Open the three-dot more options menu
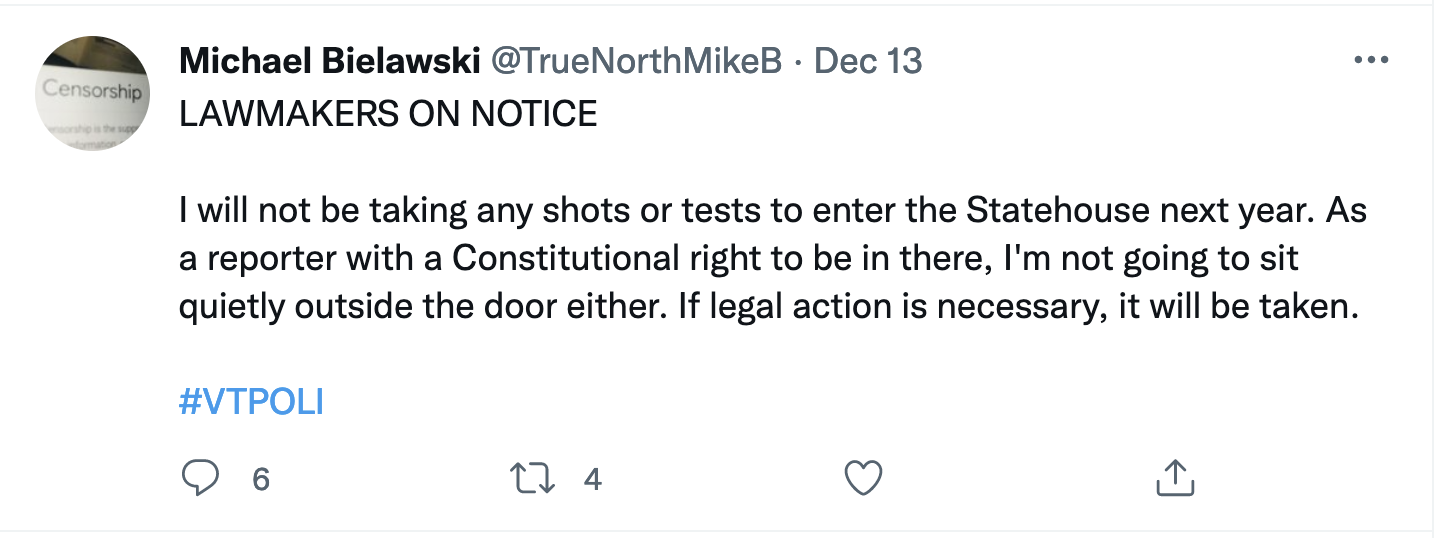 1369,60
